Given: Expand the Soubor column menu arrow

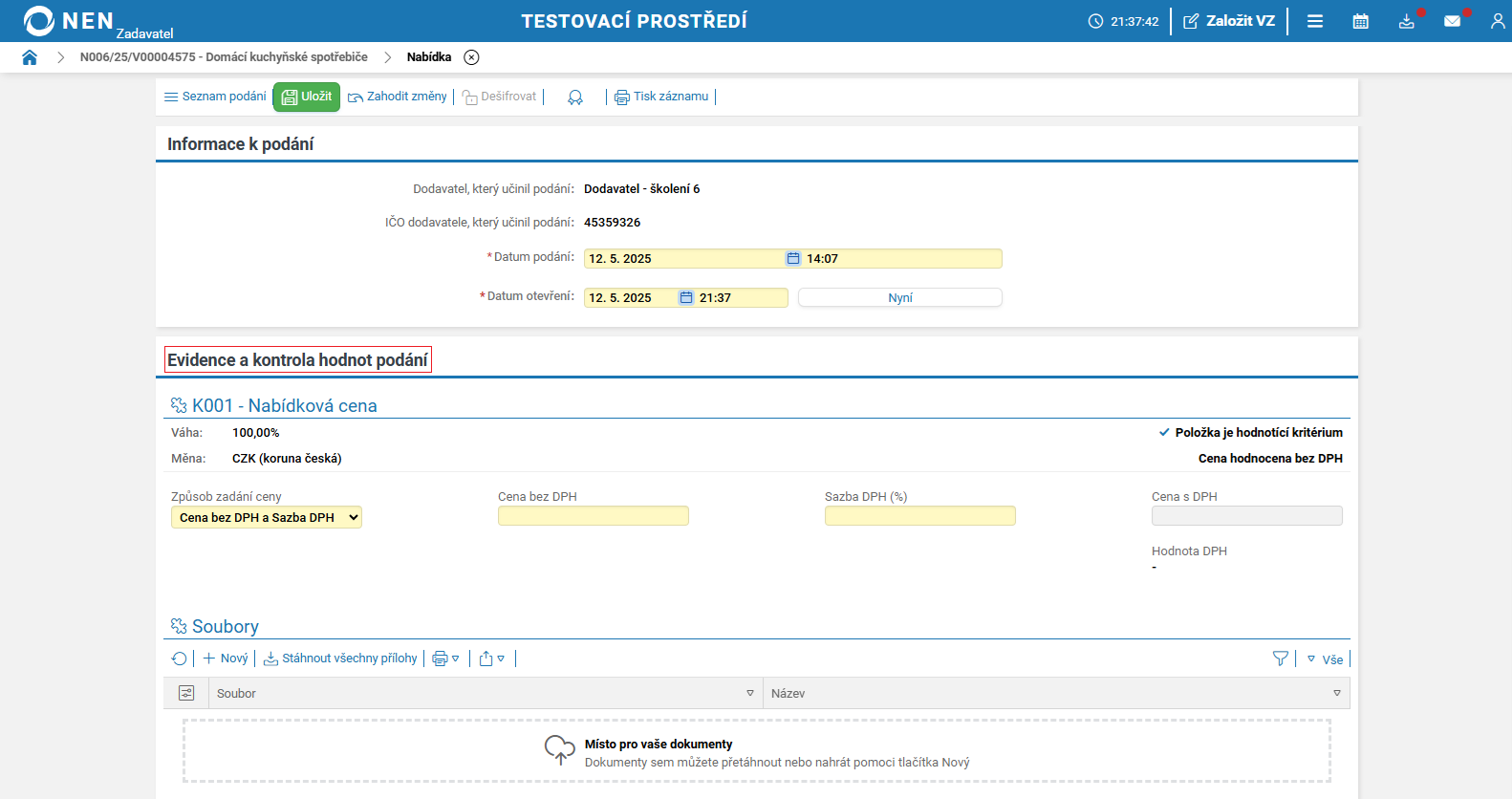Looking at the screenshot, I should coord(750,693).
